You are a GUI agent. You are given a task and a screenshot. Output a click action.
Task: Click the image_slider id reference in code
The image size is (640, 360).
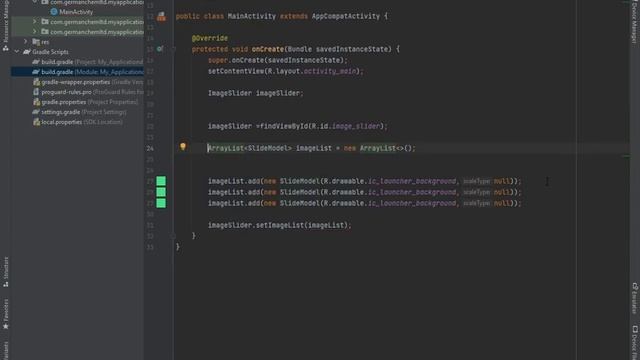356,126
